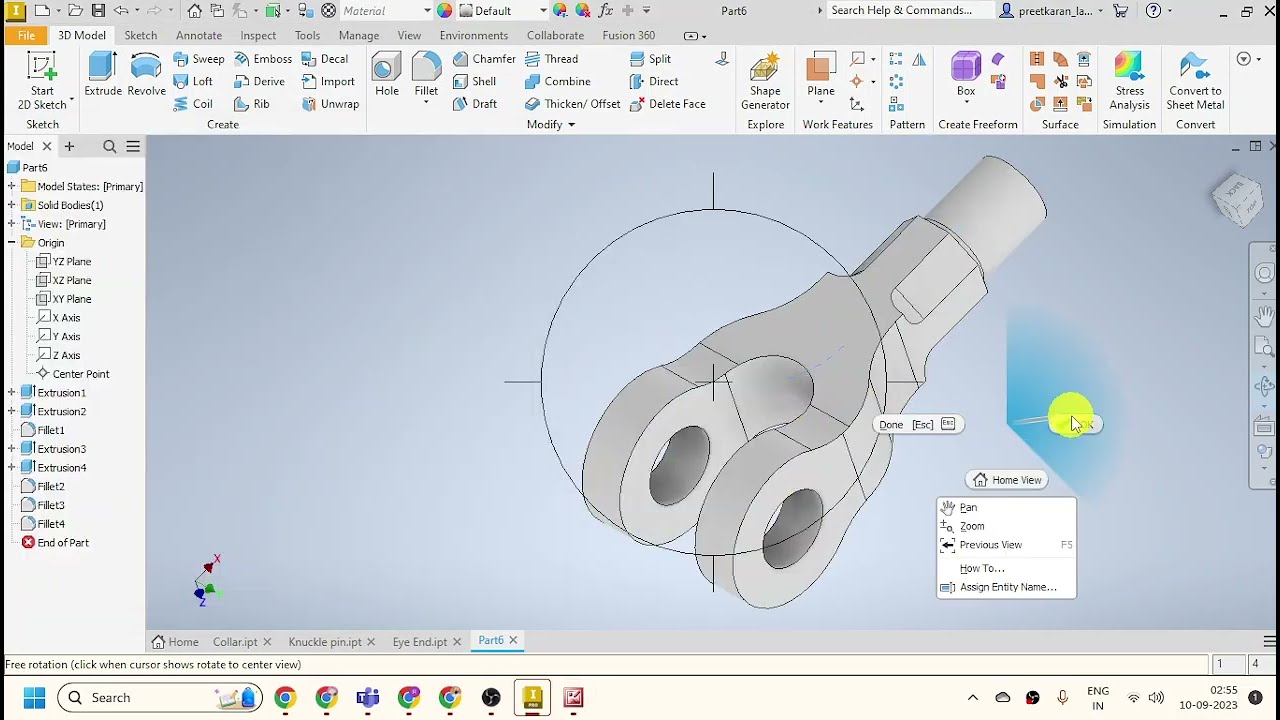Select the Split tool
This screenshot has height=720, width=1280.
[650, 59]
